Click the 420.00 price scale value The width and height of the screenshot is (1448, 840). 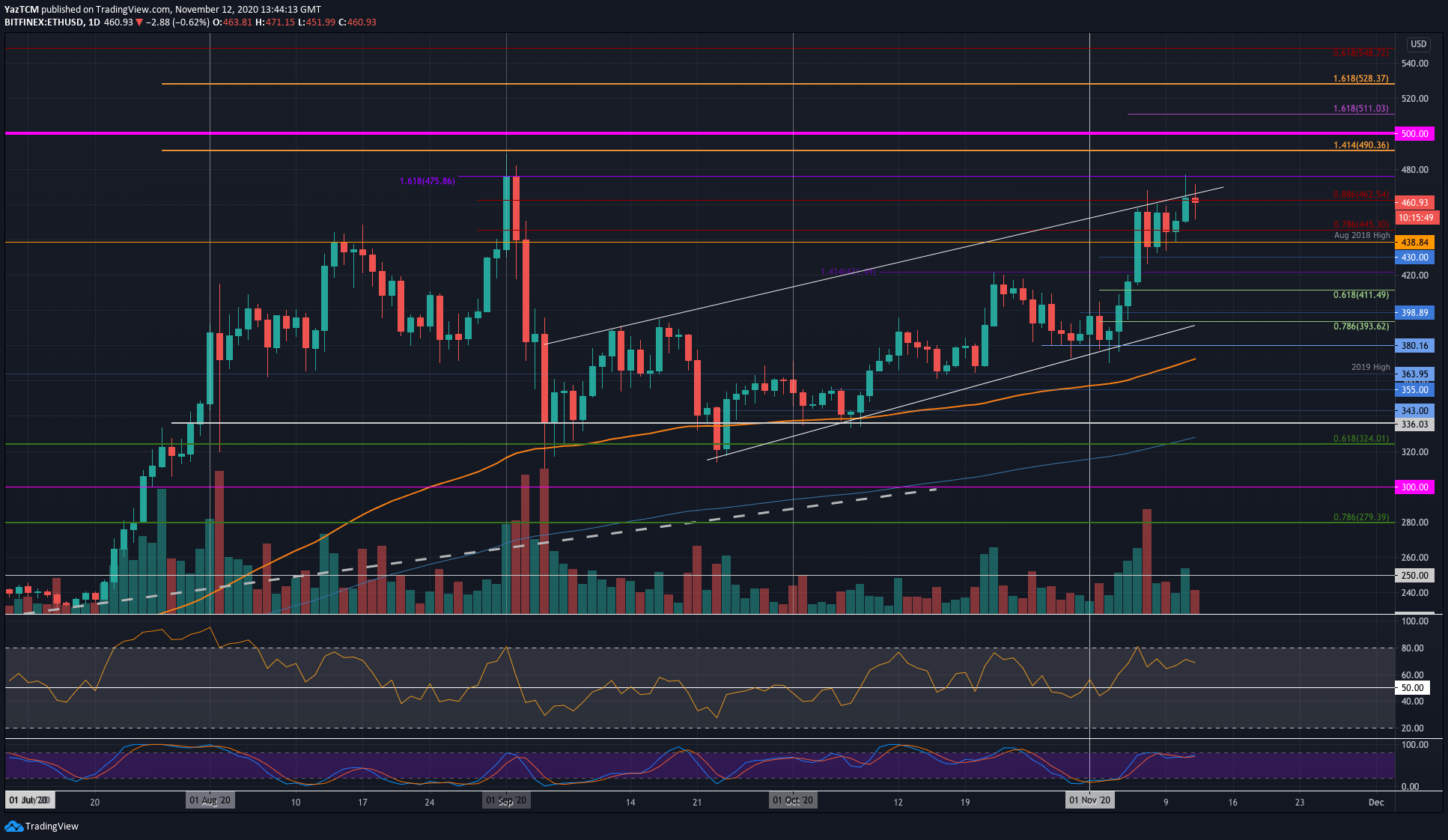(1414, 276)
